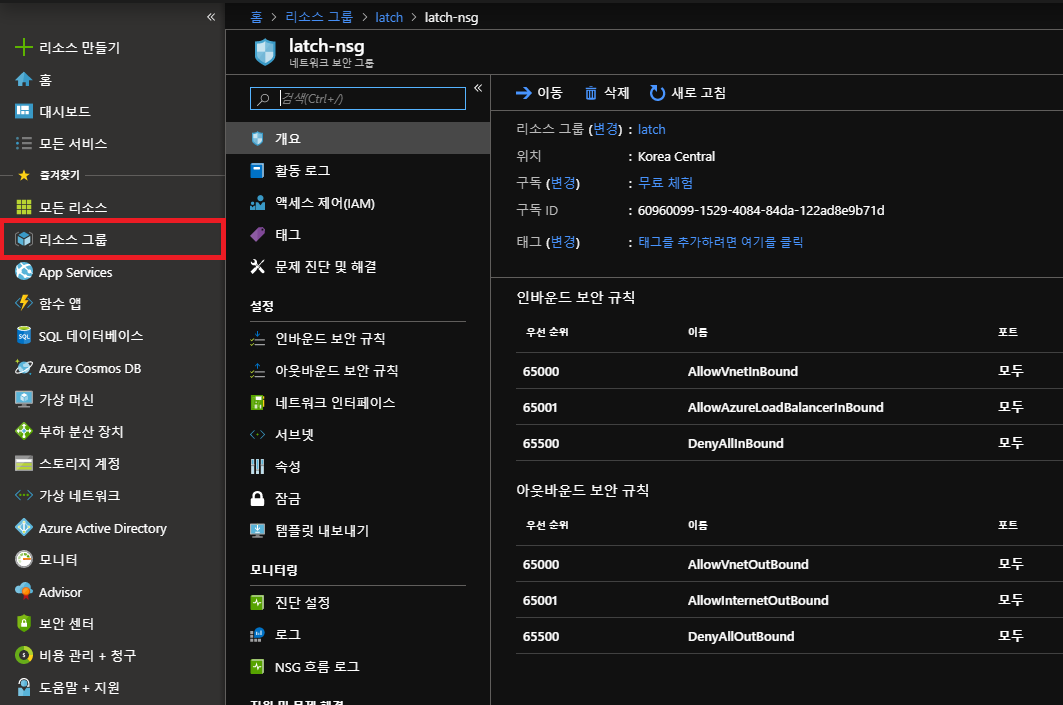Screen dimensions: 1063x705
Task: Click 변경 link next to 리소스 그룹
Action: 605,129
